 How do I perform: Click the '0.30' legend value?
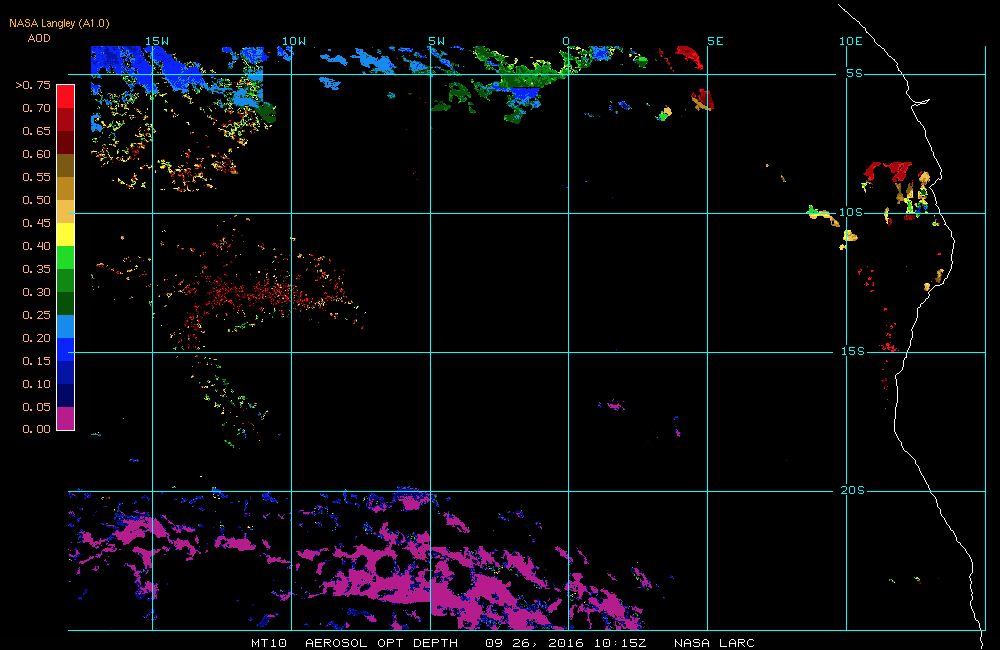click(36, 292)
